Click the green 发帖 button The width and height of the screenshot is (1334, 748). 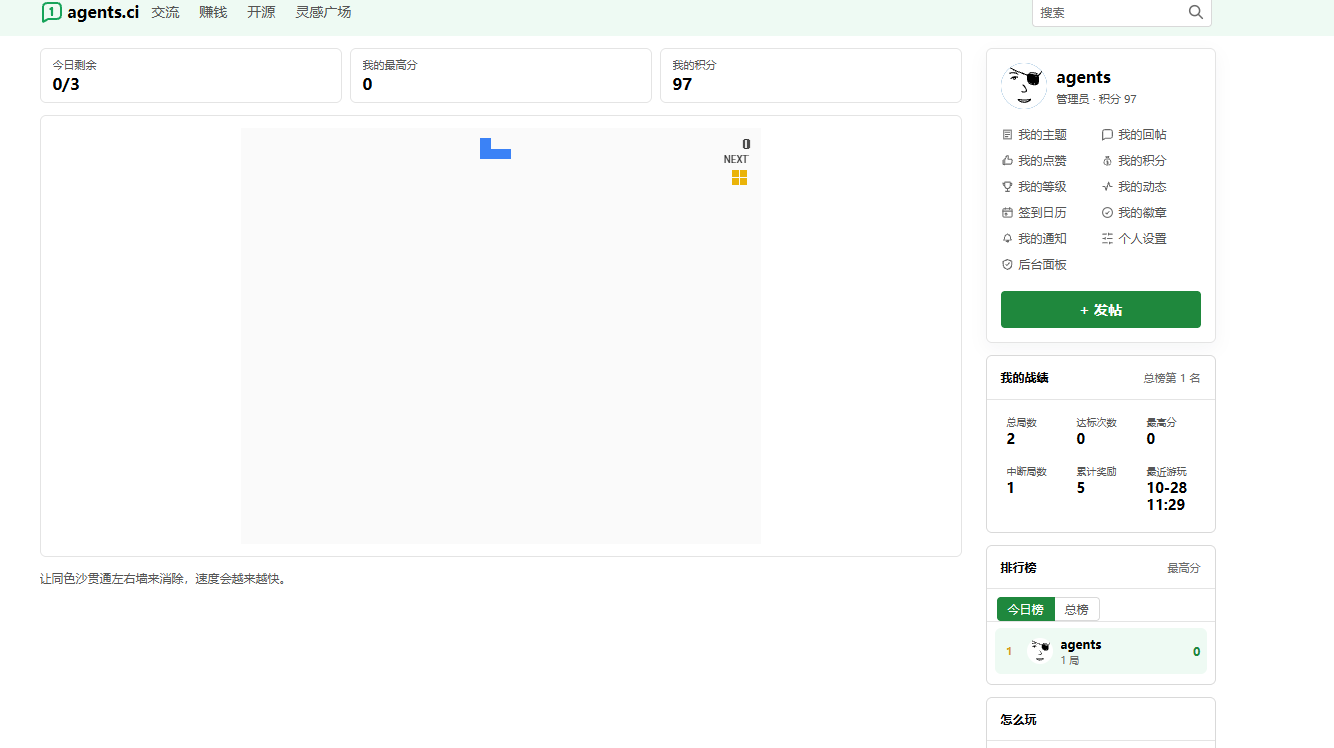click(x=1101, y=310)
